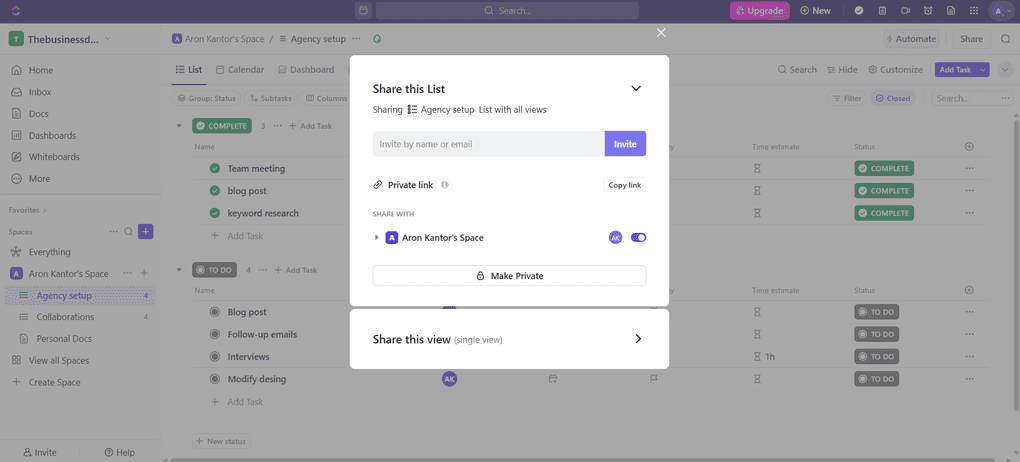
Task: Click Invite at the sidebar bottom
Action: point(40,452)
